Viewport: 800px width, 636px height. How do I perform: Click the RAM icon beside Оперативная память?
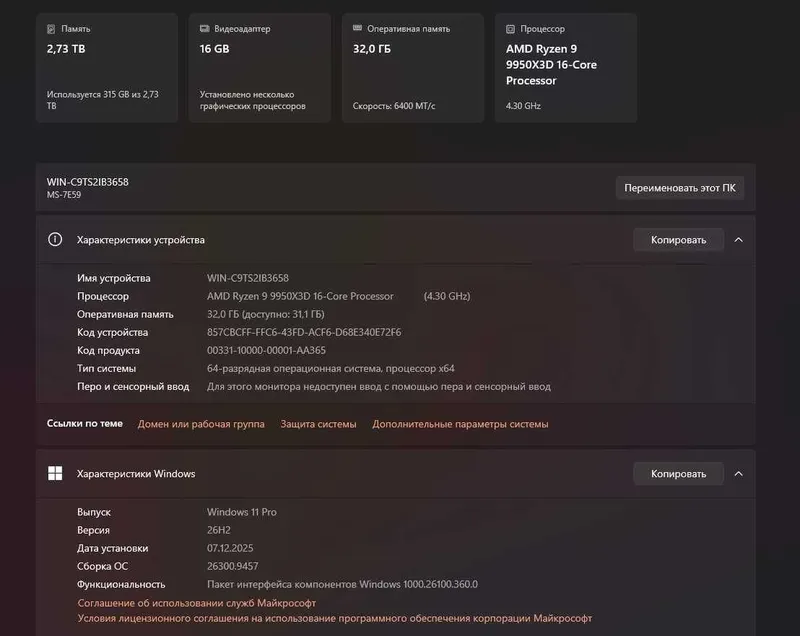pos(357,28)
